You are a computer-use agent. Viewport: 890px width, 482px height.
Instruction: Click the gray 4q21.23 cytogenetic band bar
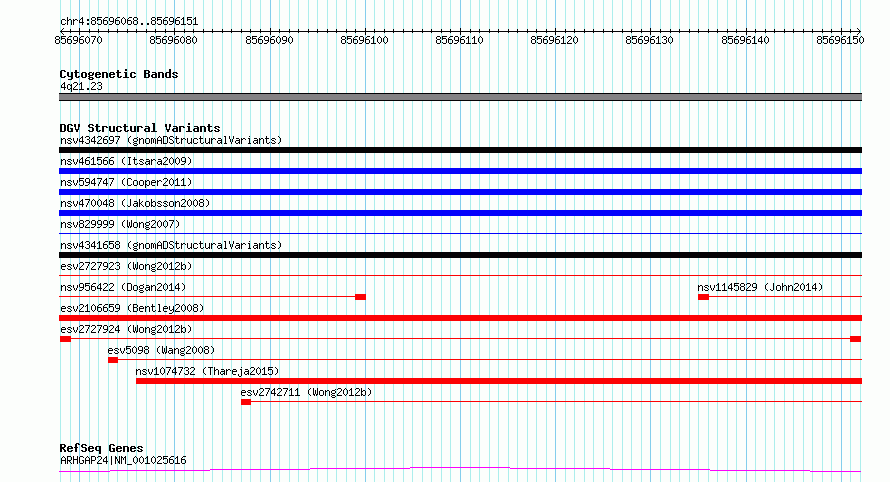[460, 97]
